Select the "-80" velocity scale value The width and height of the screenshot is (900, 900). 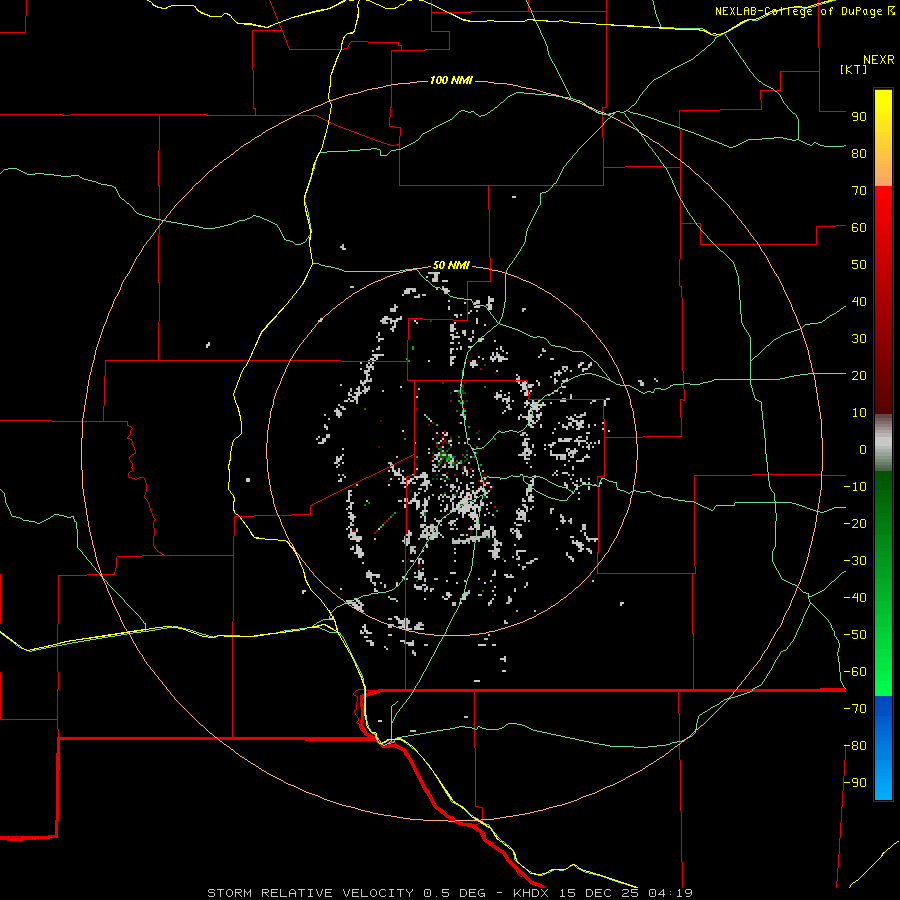(x=855, y=746)
